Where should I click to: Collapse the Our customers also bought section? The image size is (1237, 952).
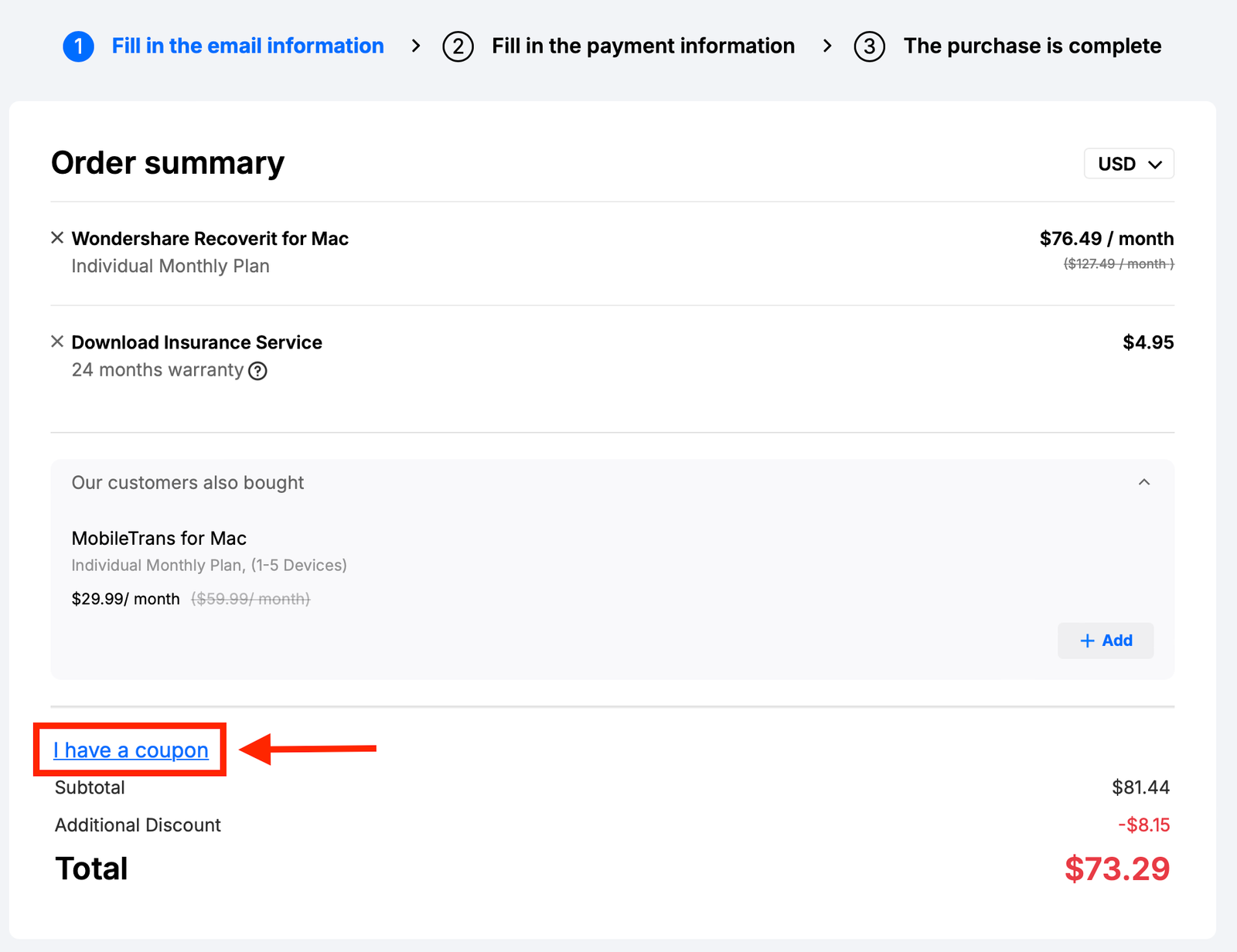click(x=1144, y=482)
